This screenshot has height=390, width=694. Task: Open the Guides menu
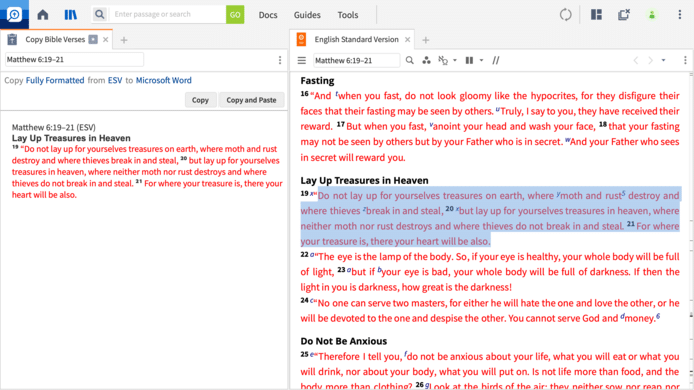[307, 15]
